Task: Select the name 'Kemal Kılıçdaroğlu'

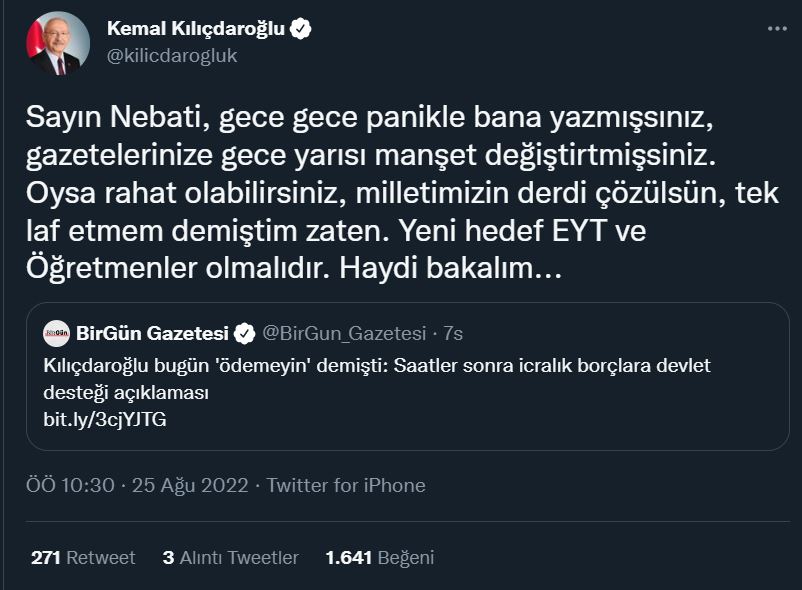Action: (196, 30)
